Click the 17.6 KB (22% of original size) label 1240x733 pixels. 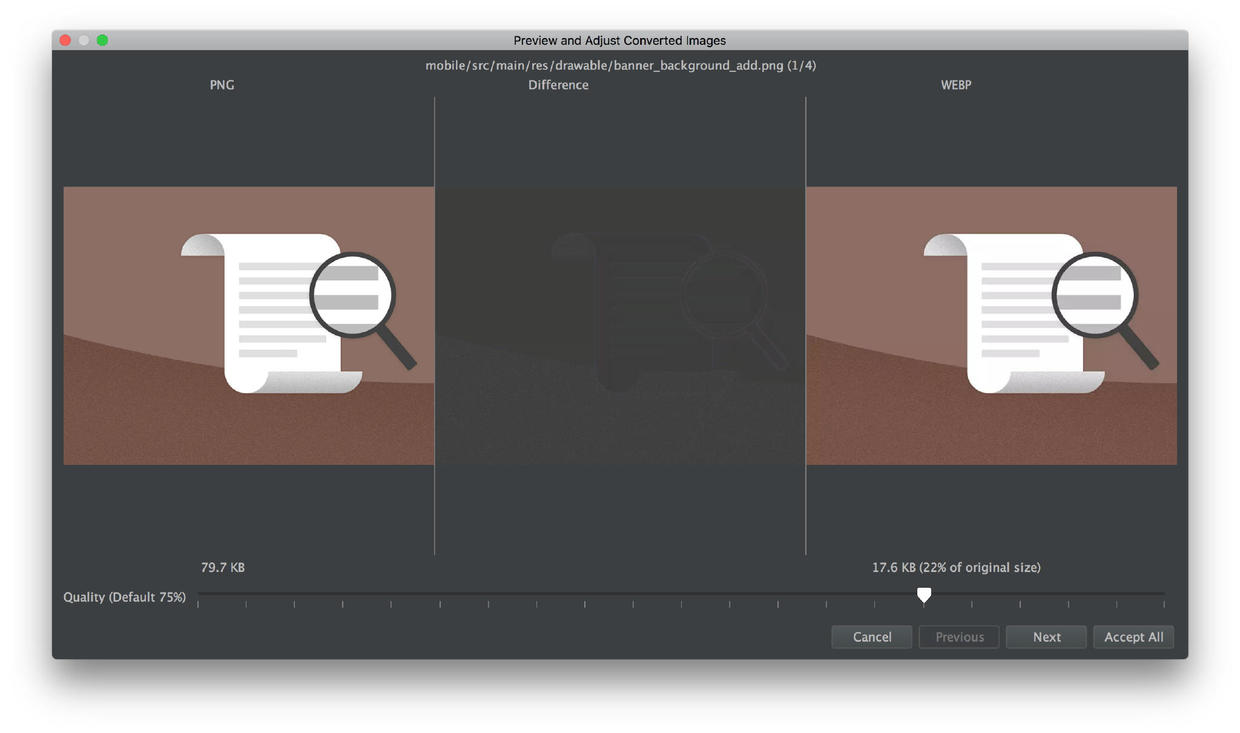tap(956, 567)
